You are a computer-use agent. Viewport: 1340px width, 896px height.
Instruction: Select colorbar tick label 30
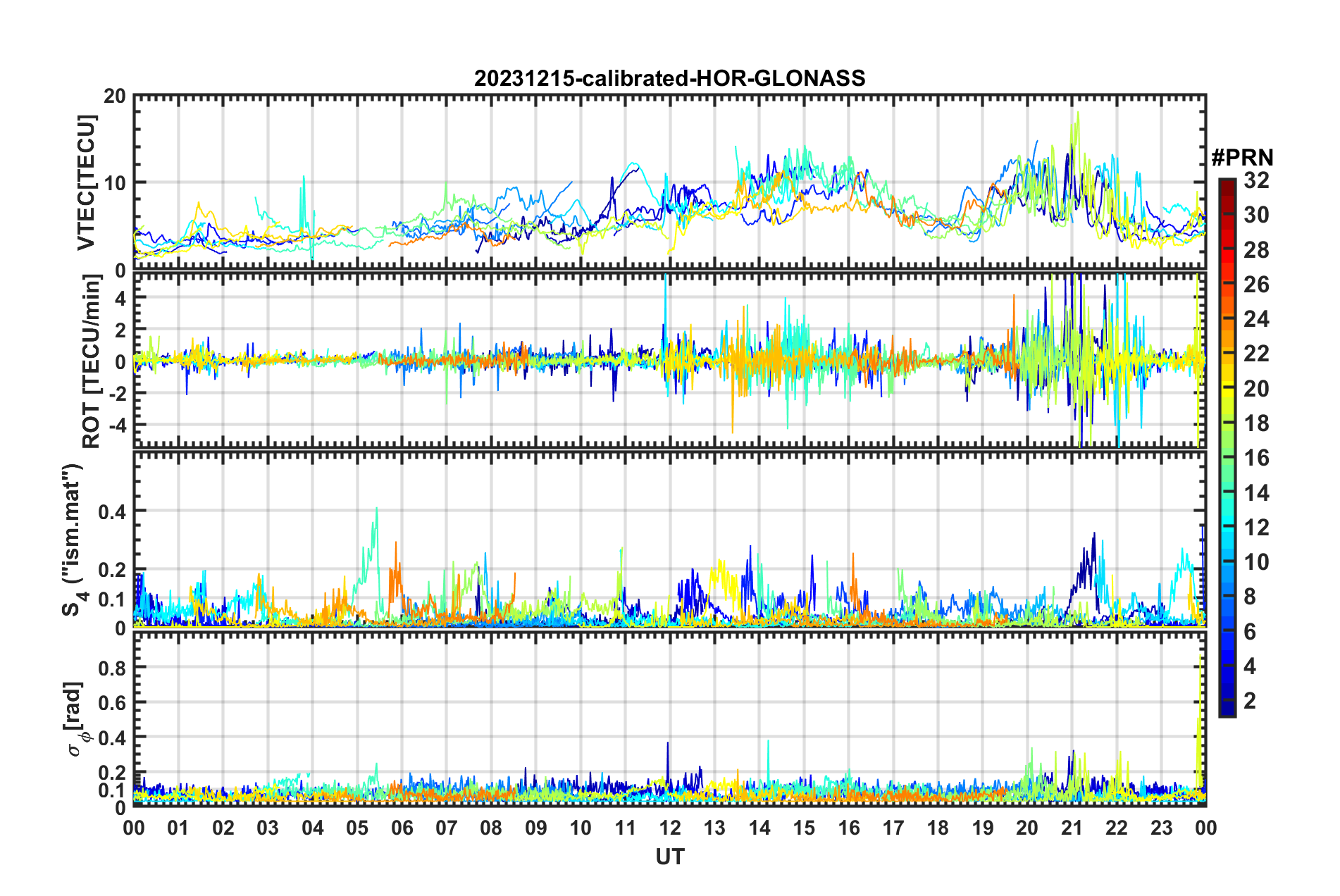pos(1256,215)
